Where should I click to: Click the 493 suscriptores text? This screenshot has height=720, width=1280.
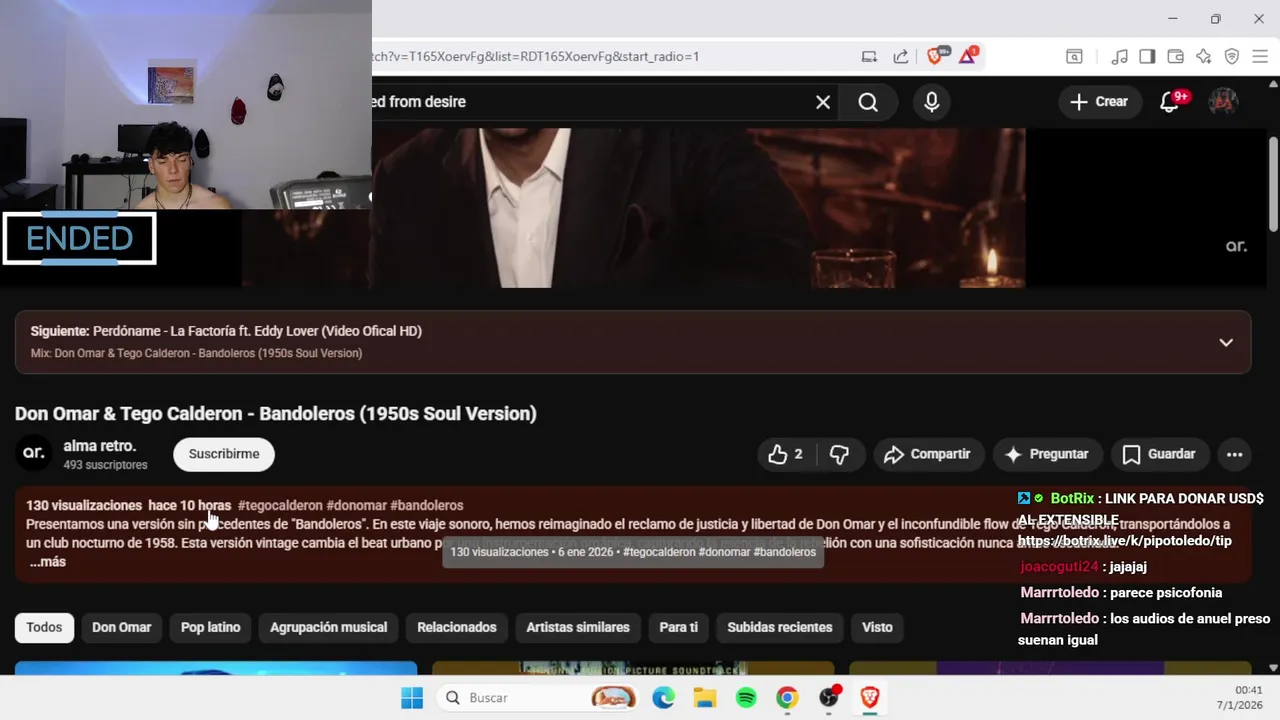(x=105, y=465)
